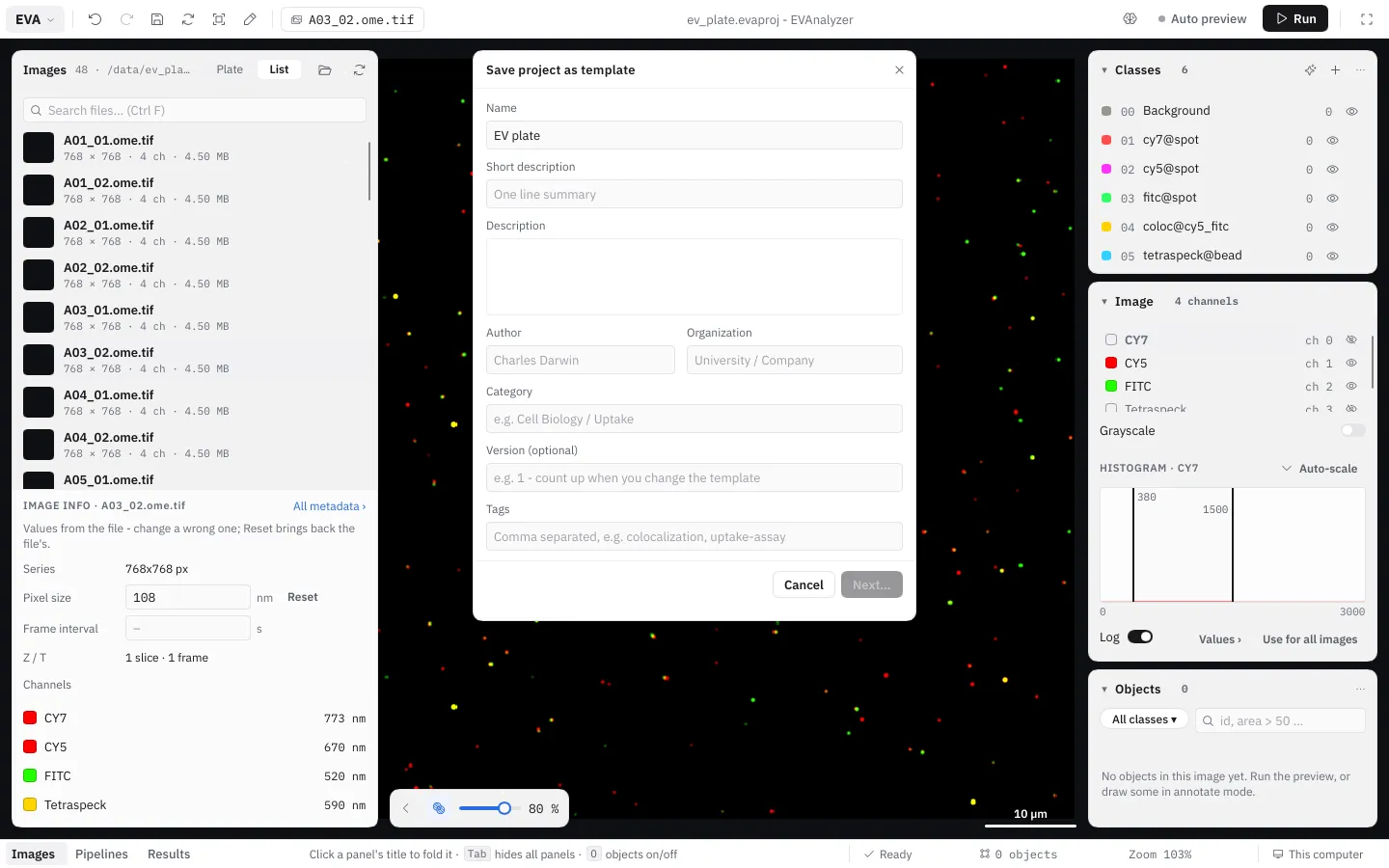Open the Classes panel more-options menu

1360,70
